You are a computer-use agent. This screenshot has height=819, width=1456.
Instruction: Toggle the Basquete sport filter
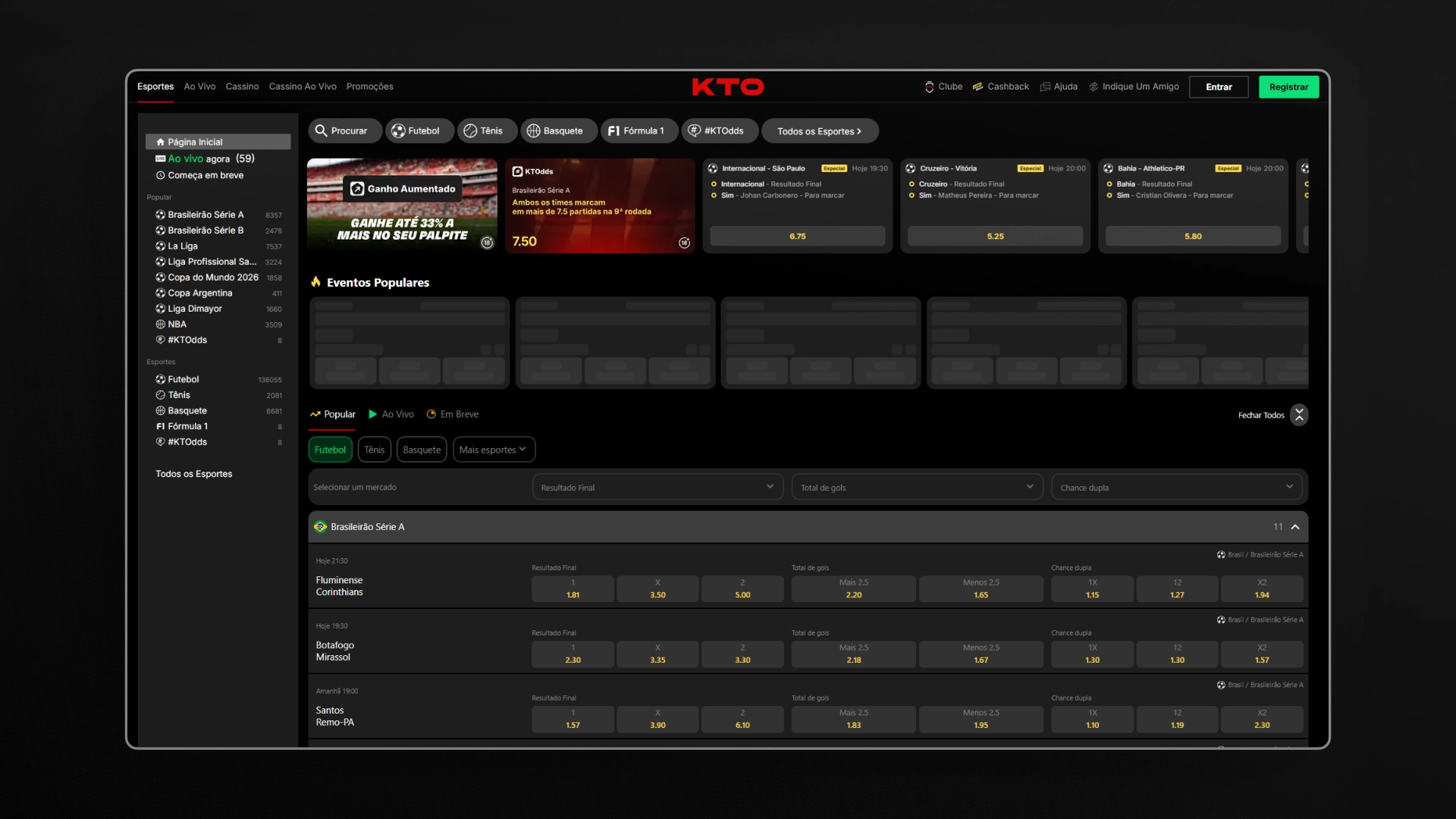(x=422, y=450)
